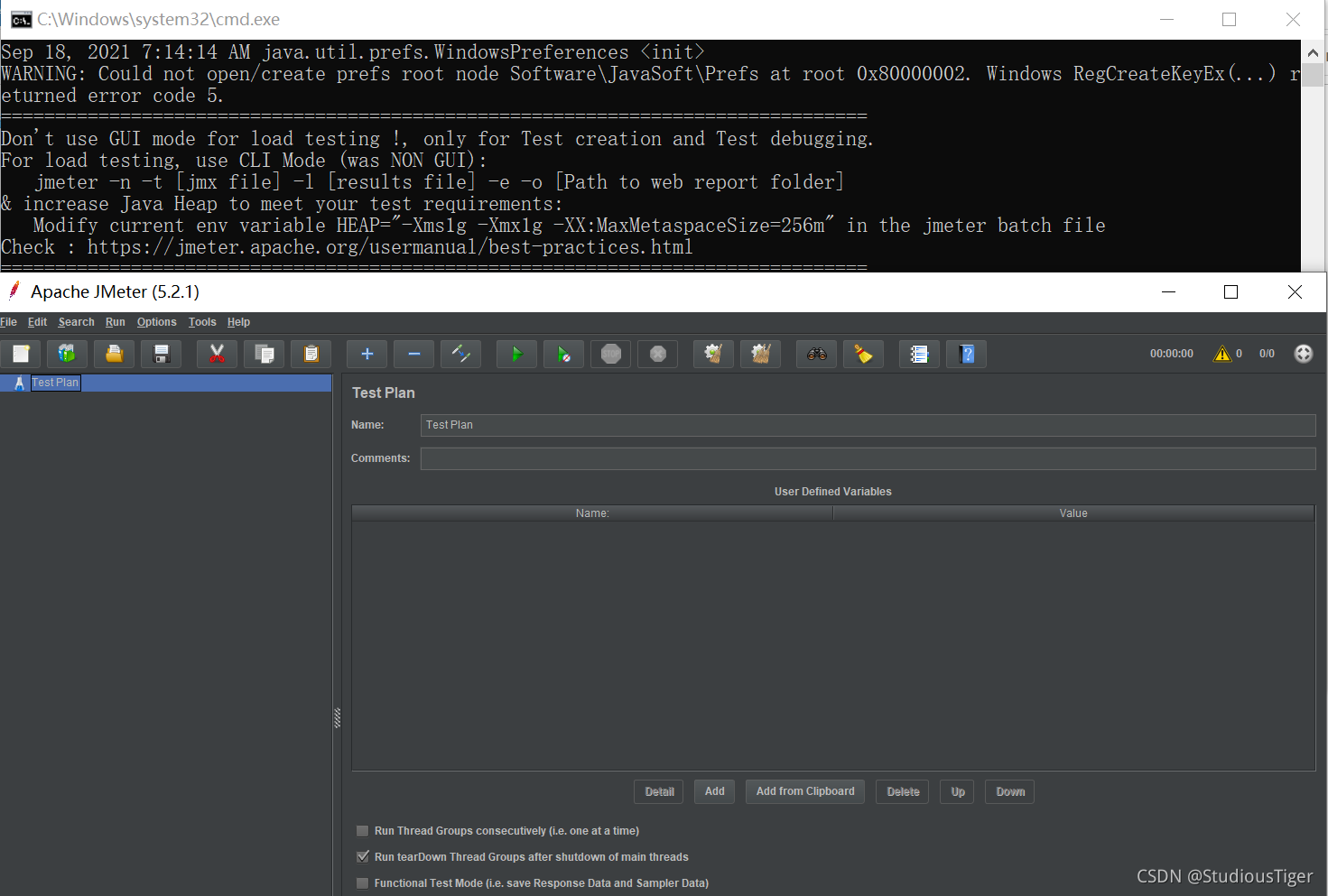Click the Search binoculars icon

tap(816, 354)
